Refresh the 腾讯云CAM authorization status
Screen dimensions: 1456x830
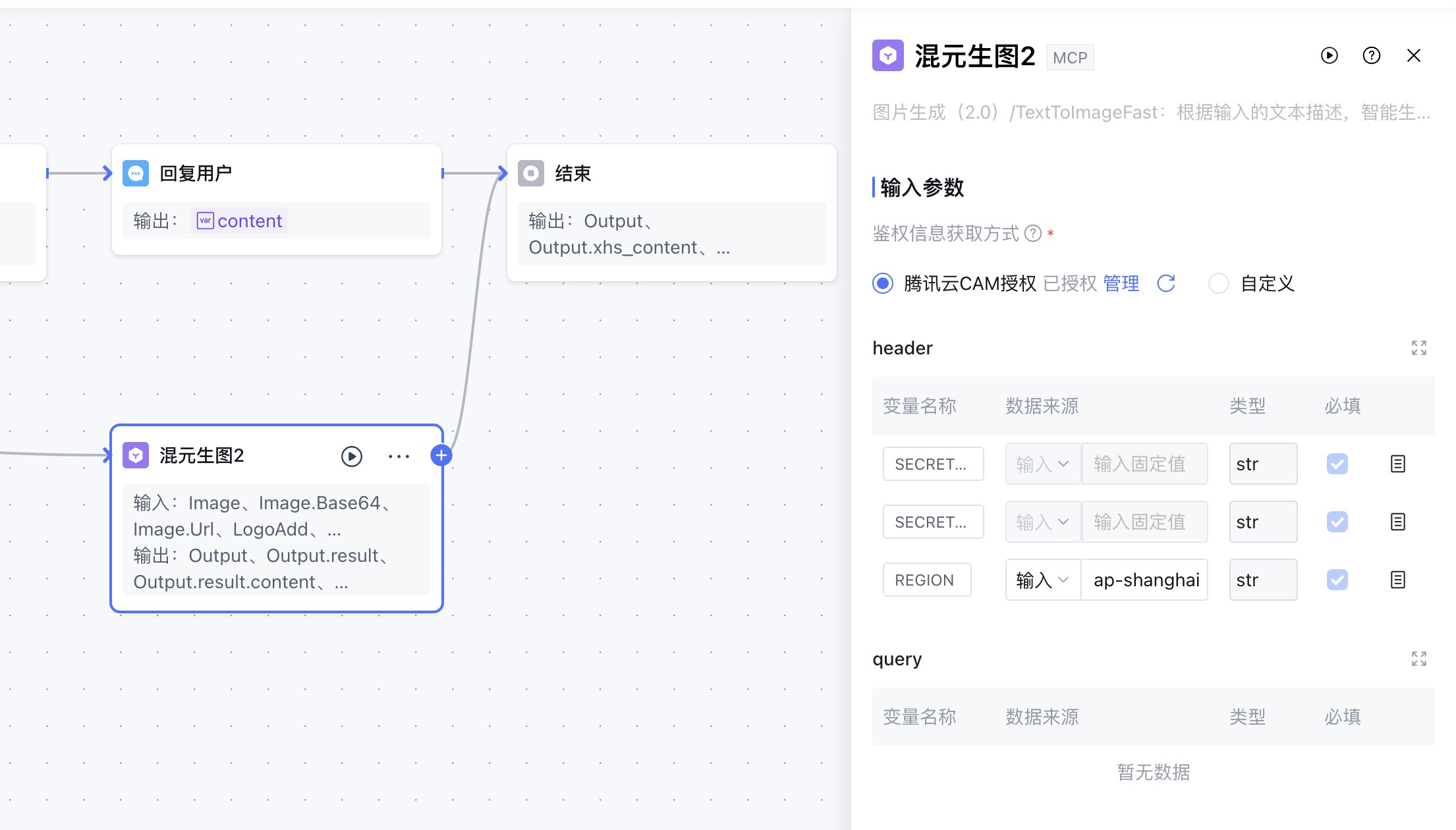pos(1166,283)
